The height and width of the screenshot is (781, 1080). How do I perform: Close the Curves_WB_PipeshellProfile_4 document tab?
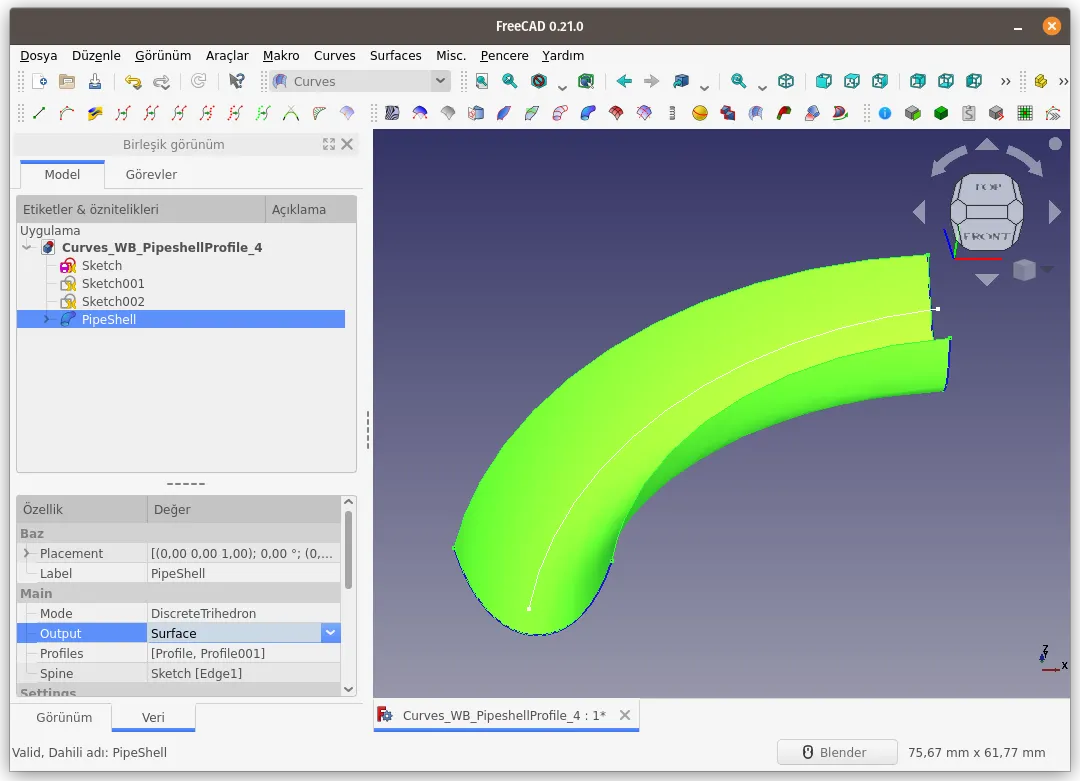pyautogui.click(x=625, y=716)
